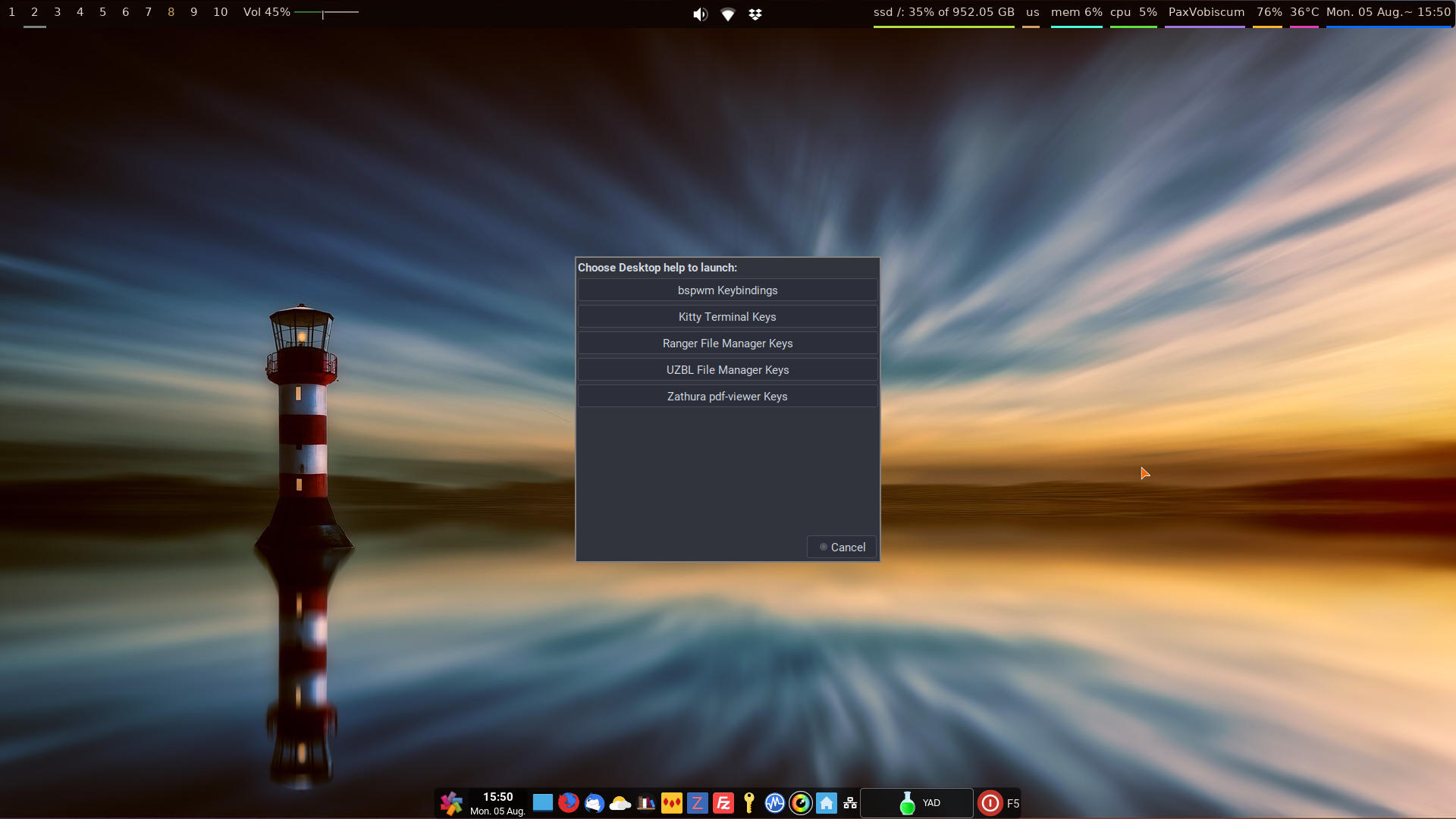Viewport: 1456px width, 819px height.
Task: Click the 36°C temperature indicator
Action: [x=1304, y=12]
